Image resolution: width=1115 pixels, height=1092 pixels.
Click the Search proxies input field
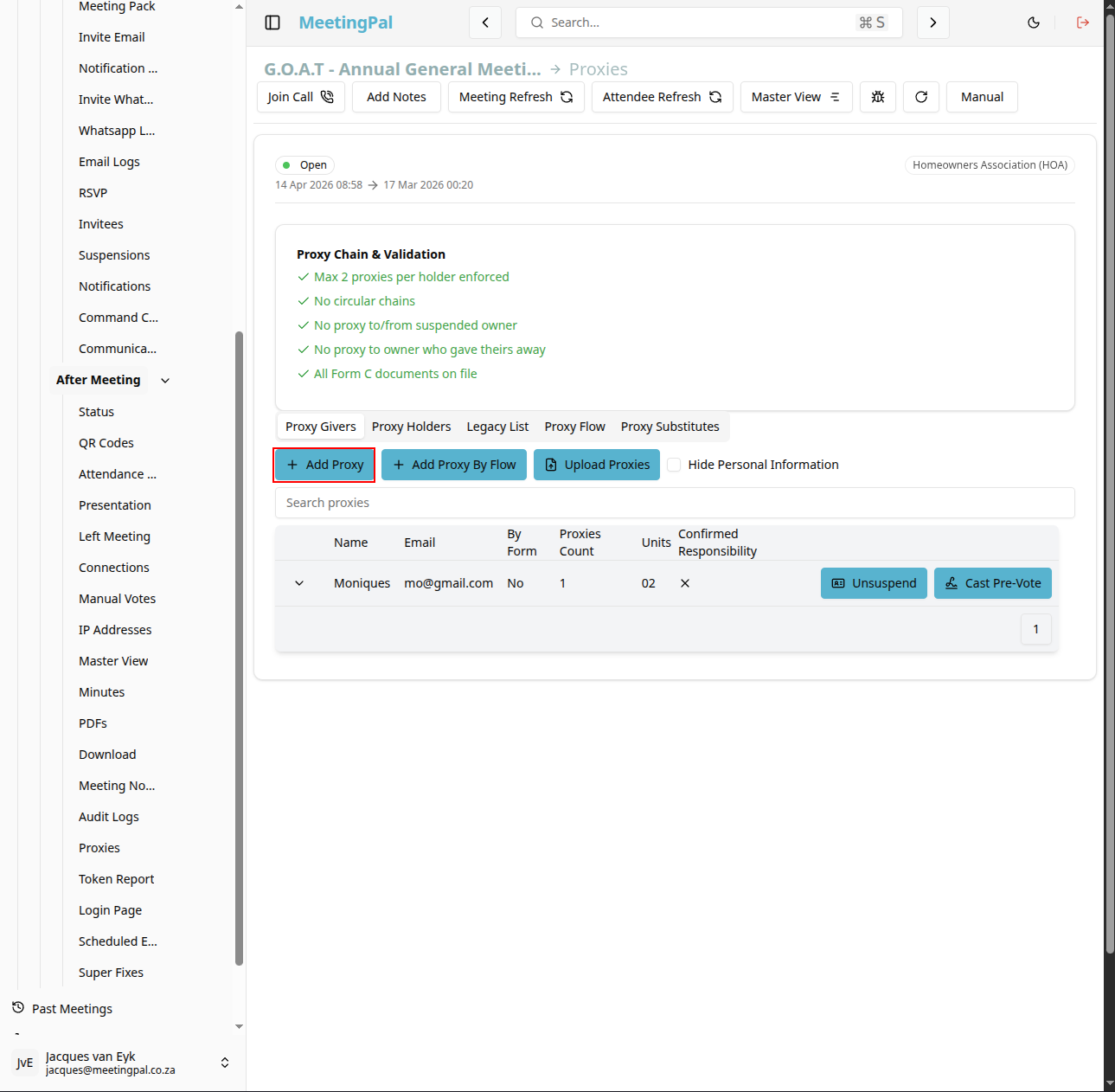coord(675,503)
